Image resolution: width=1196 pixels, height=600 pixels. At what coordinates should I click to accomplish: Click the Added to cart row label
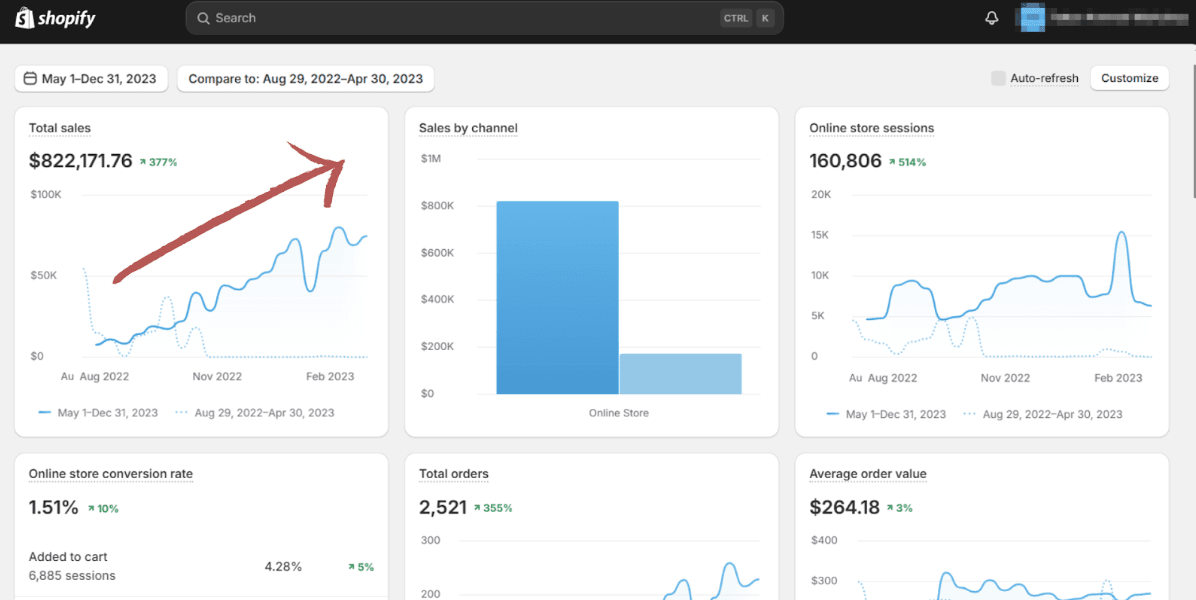pos(68,557)
